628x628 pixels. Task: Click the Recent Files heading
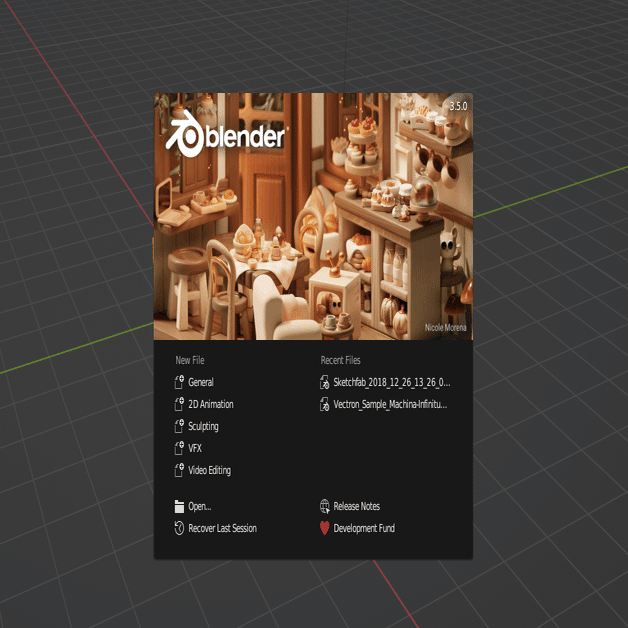coord(340,360)
